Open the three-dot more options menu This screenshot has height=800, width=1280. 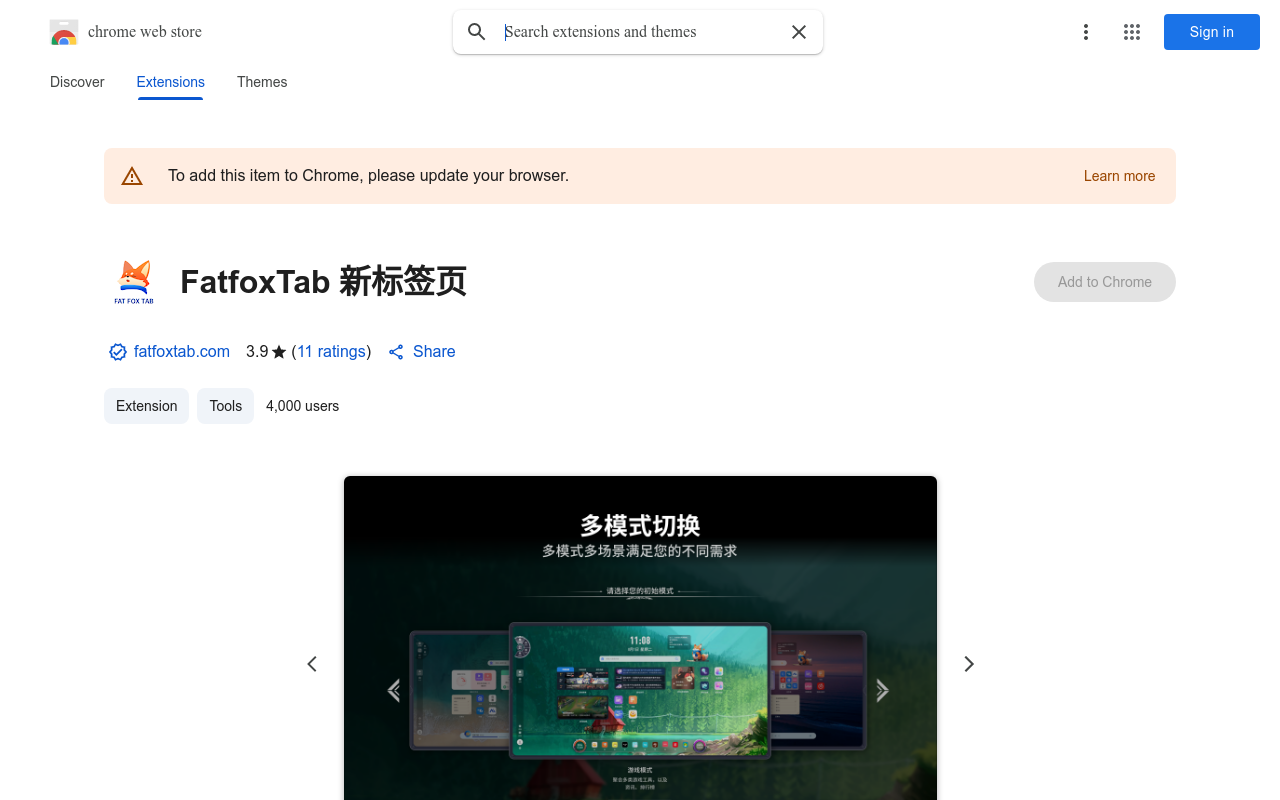1085,32
